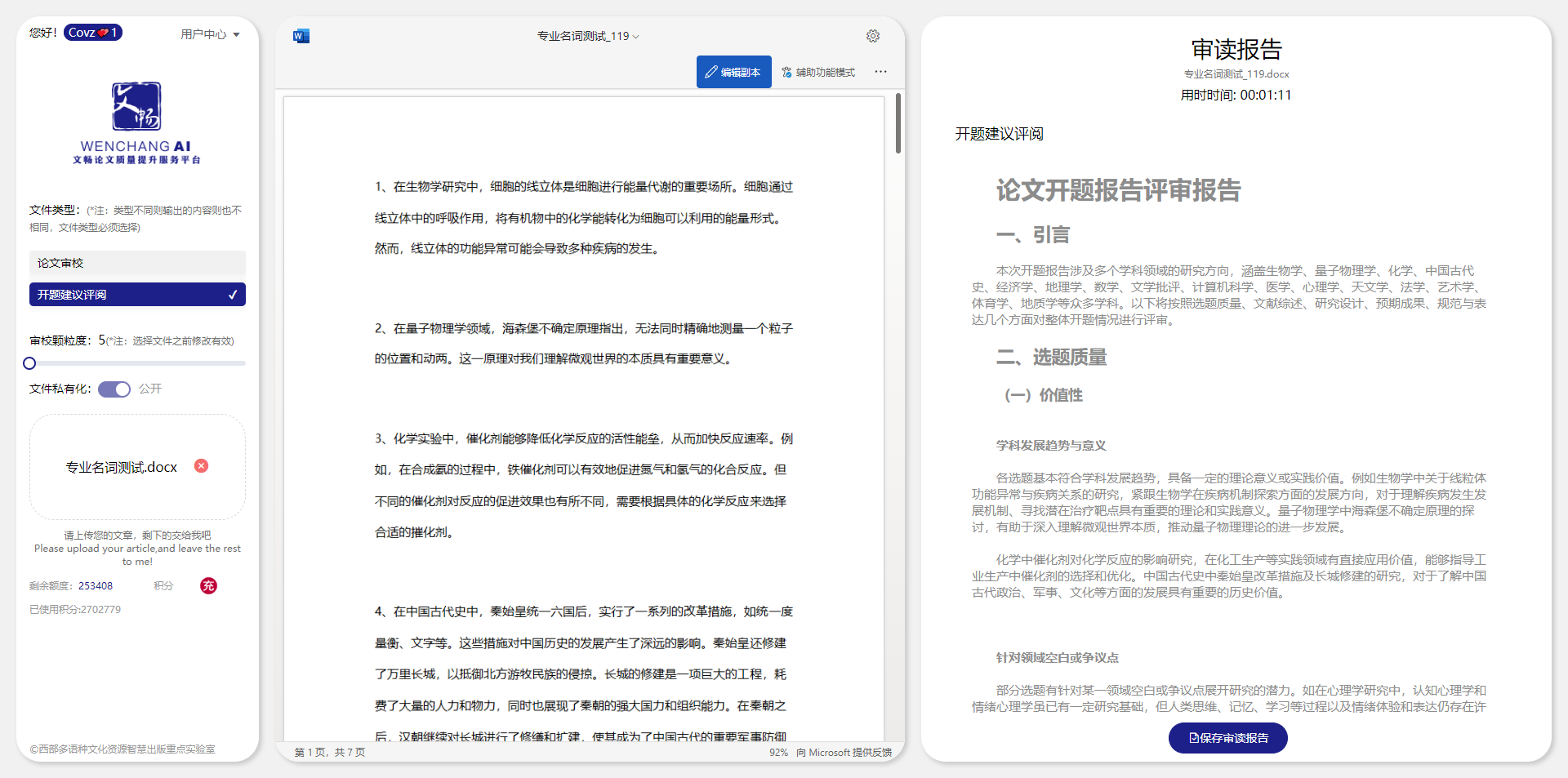The image size is (1568, 778).
Task: Click the document vertical scrollbar
Action: point(898,123)
